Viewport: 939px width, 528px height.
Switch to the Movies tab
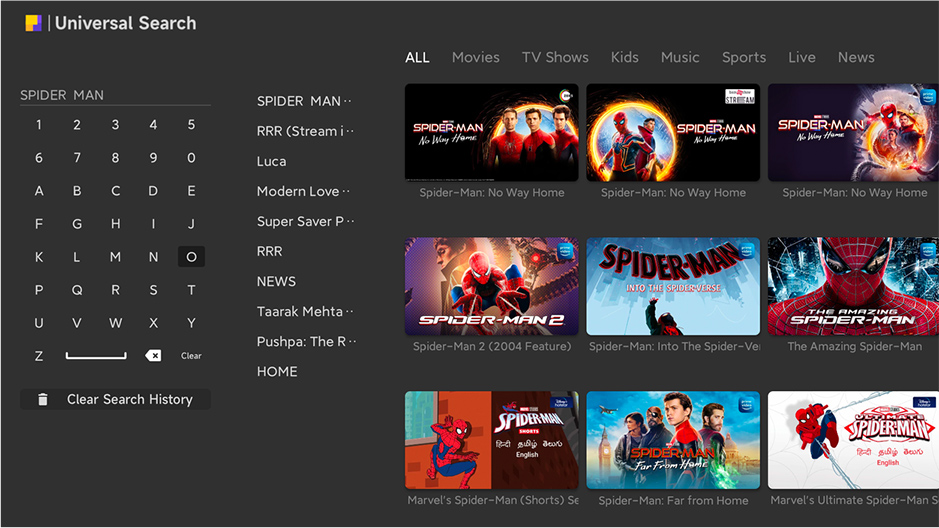click(475, 57)
